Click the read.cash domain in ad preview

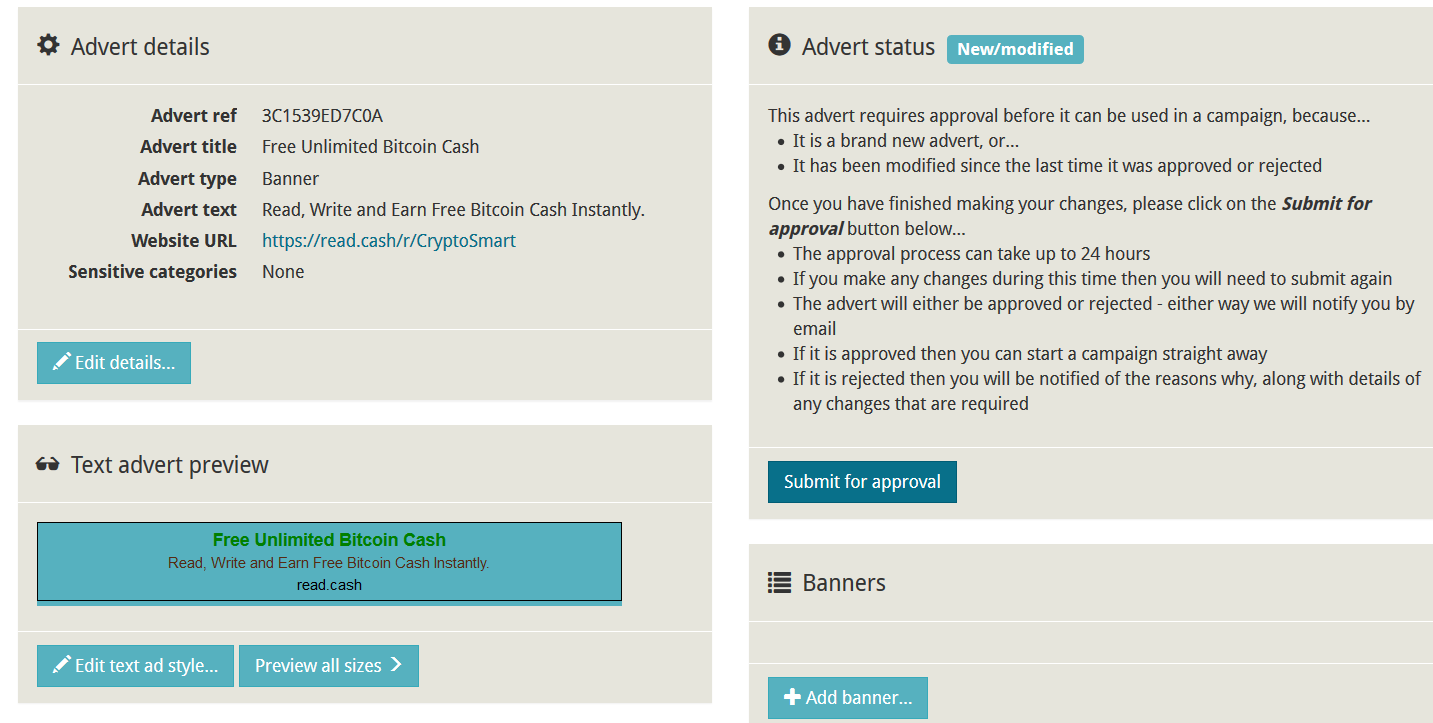[329, 585]
